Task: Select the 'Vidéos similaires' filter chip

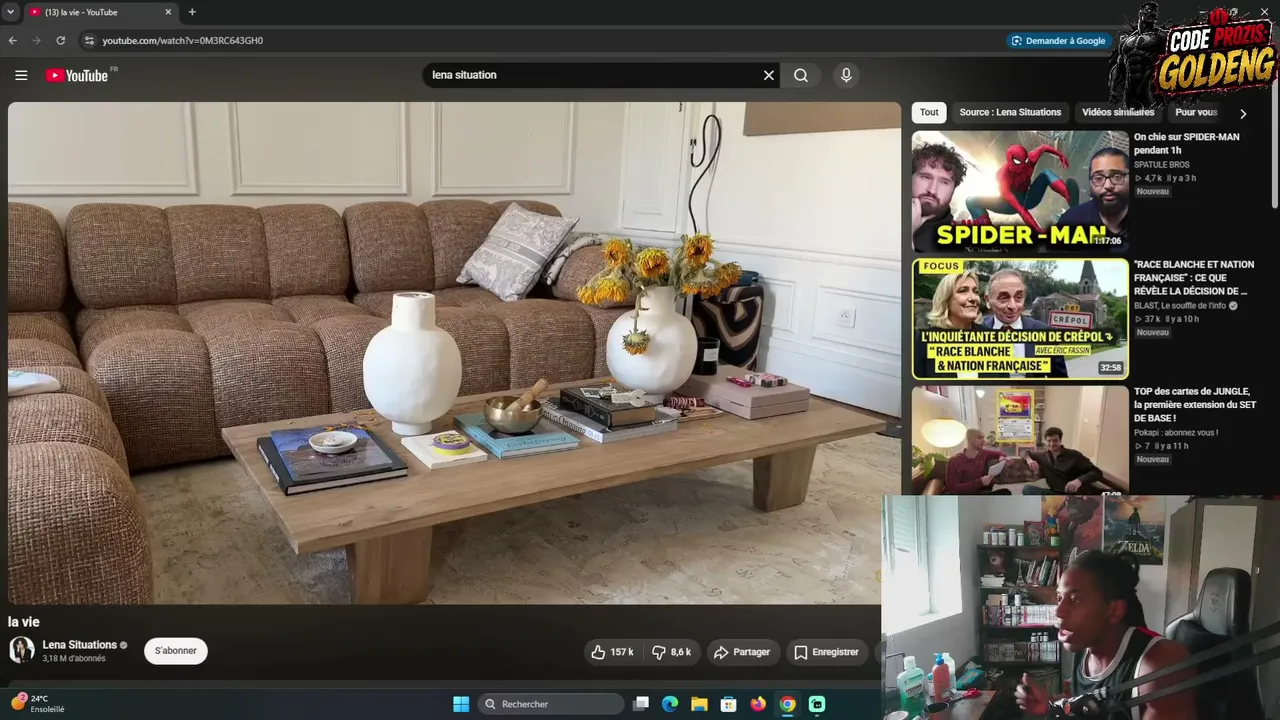Action: click(1118, 112)
